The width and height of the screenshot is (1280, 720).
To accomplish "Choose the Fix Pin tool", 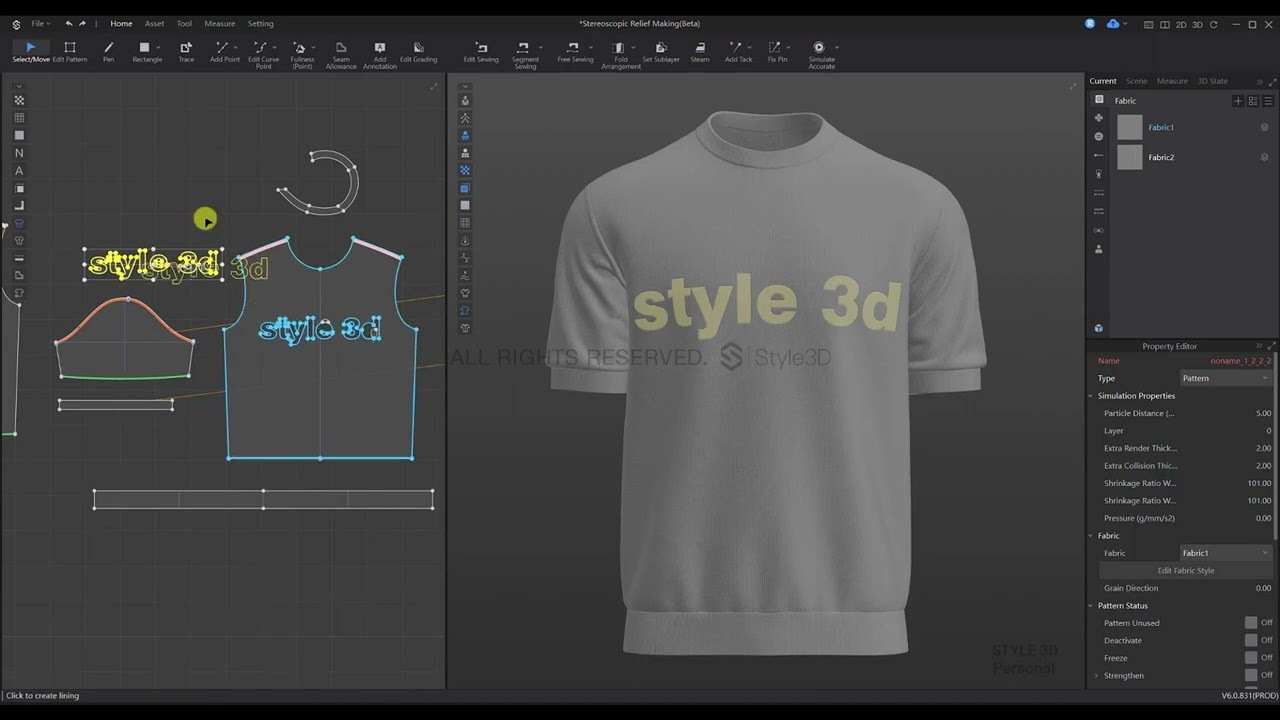I will pos(776,52).
